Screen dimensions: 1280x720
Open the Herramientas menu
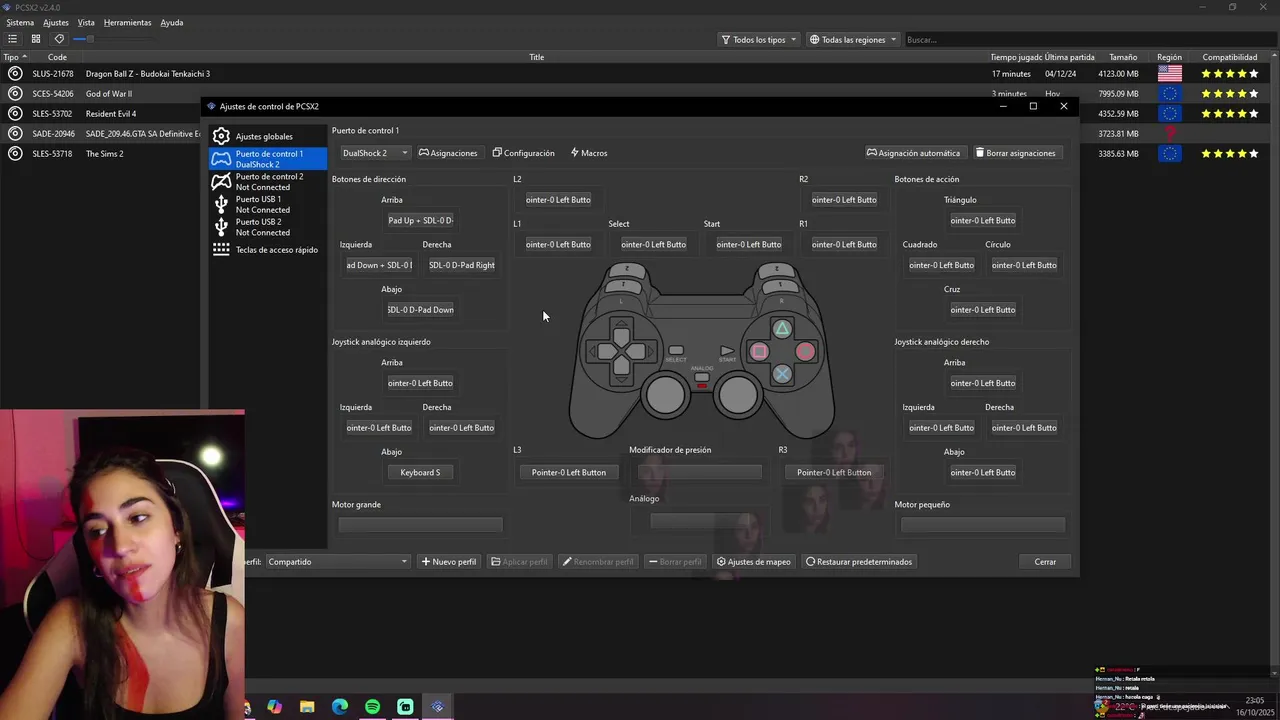[128, 22]
